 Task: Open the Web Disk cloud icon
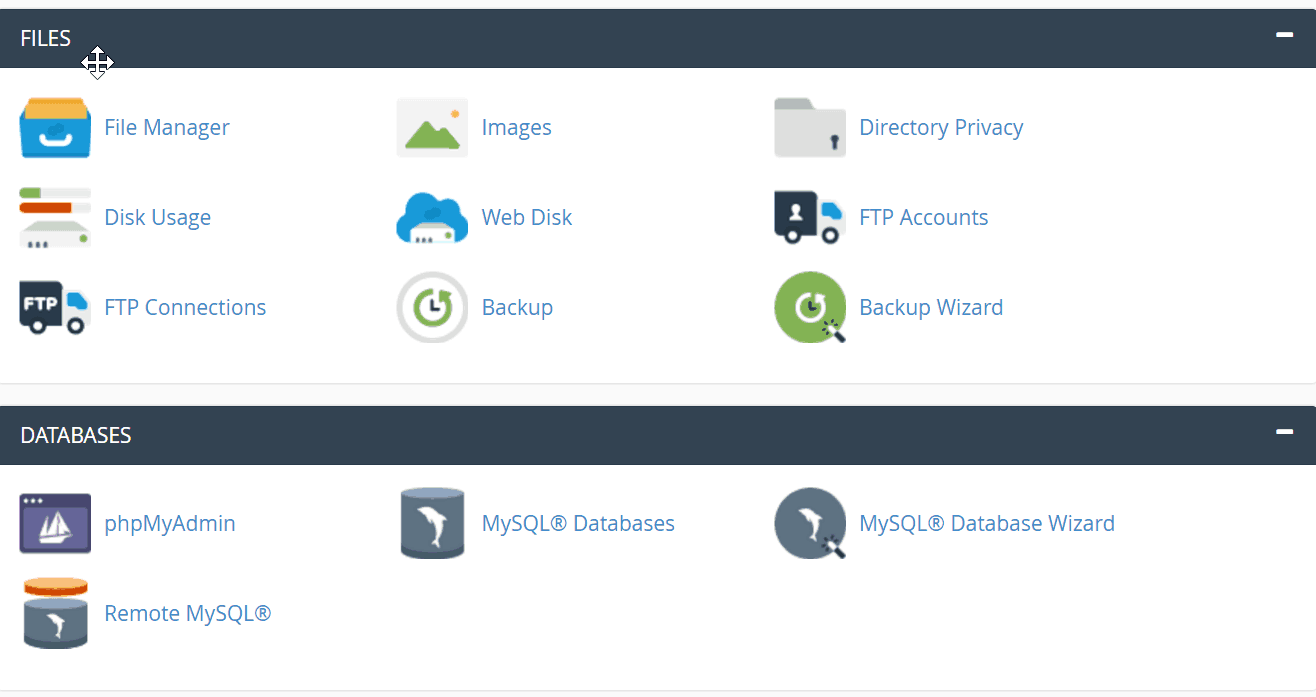[x=432, y=218]
